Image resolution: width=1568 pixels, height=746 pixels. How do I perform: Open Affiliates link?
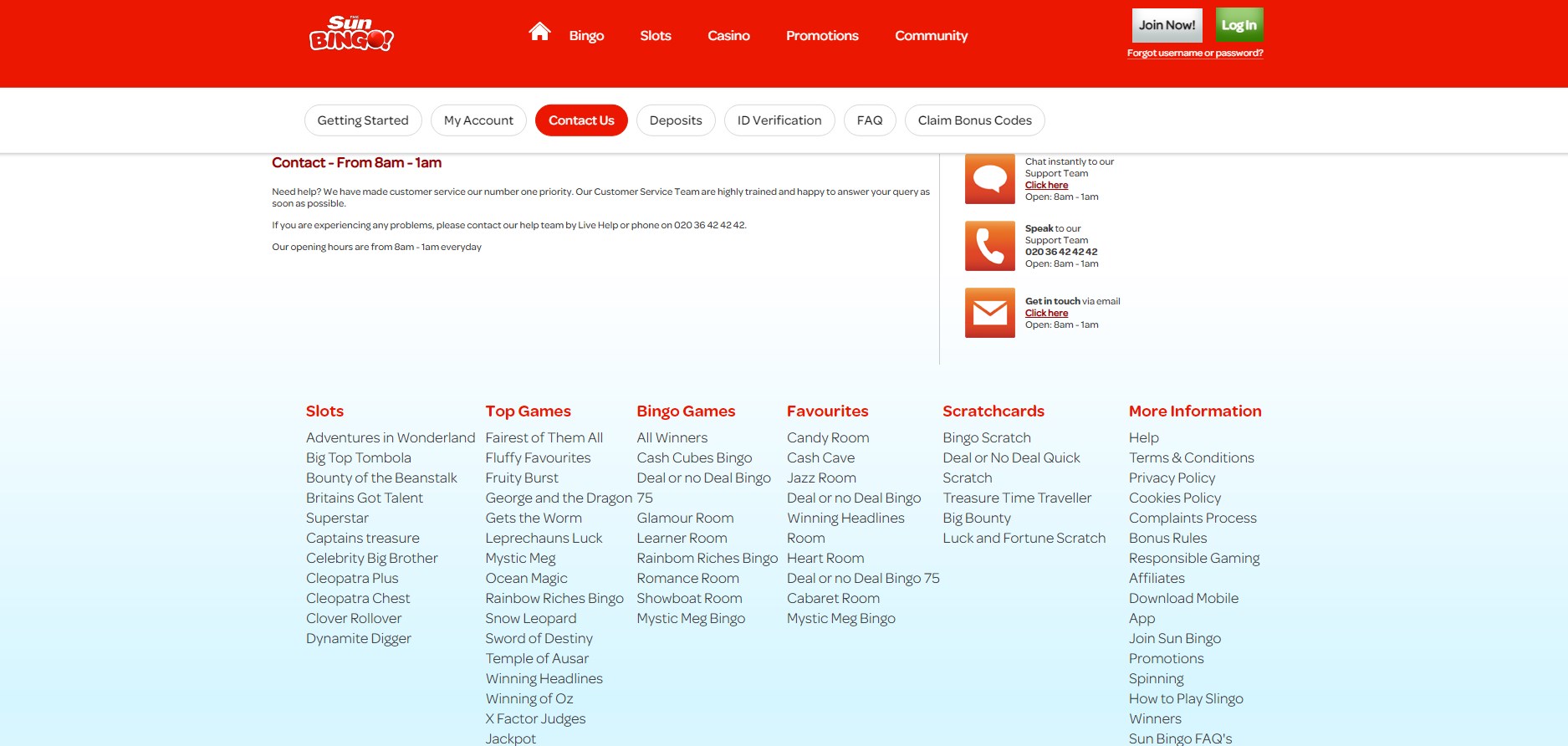coord(1157,578)
